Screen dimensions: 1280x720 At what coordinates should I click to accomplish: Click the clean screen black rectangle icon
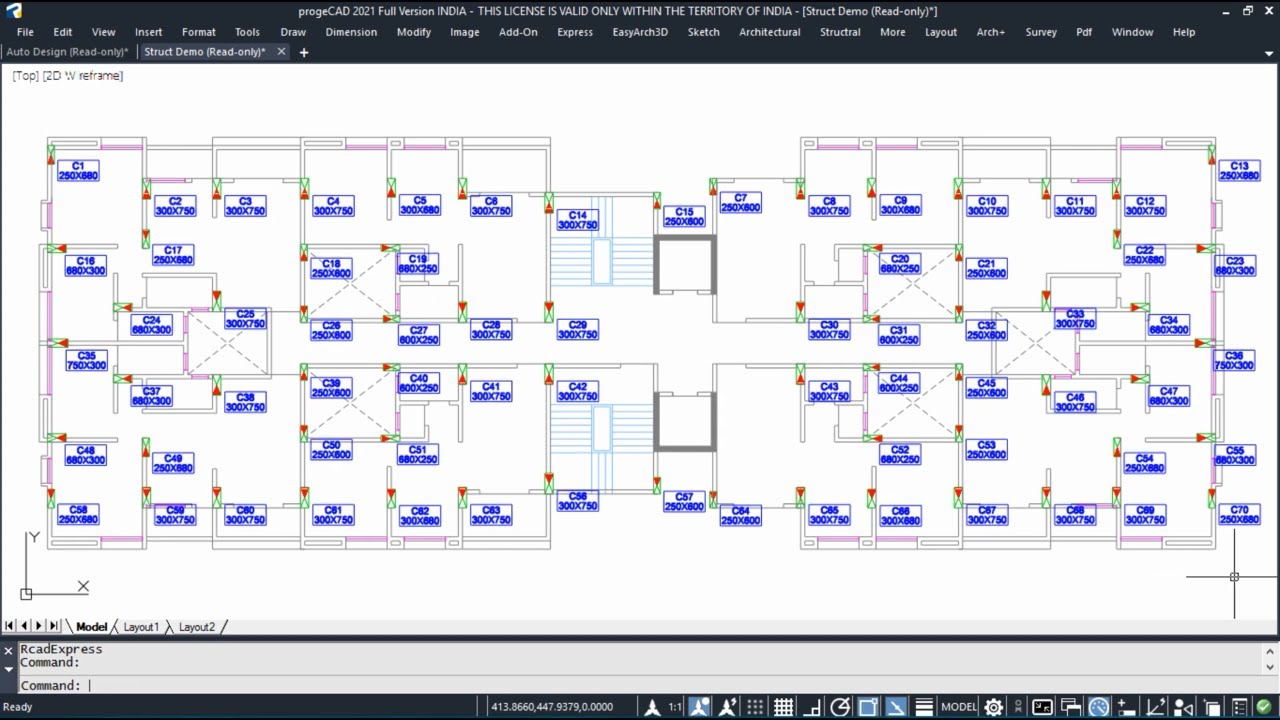(1042, 707)
